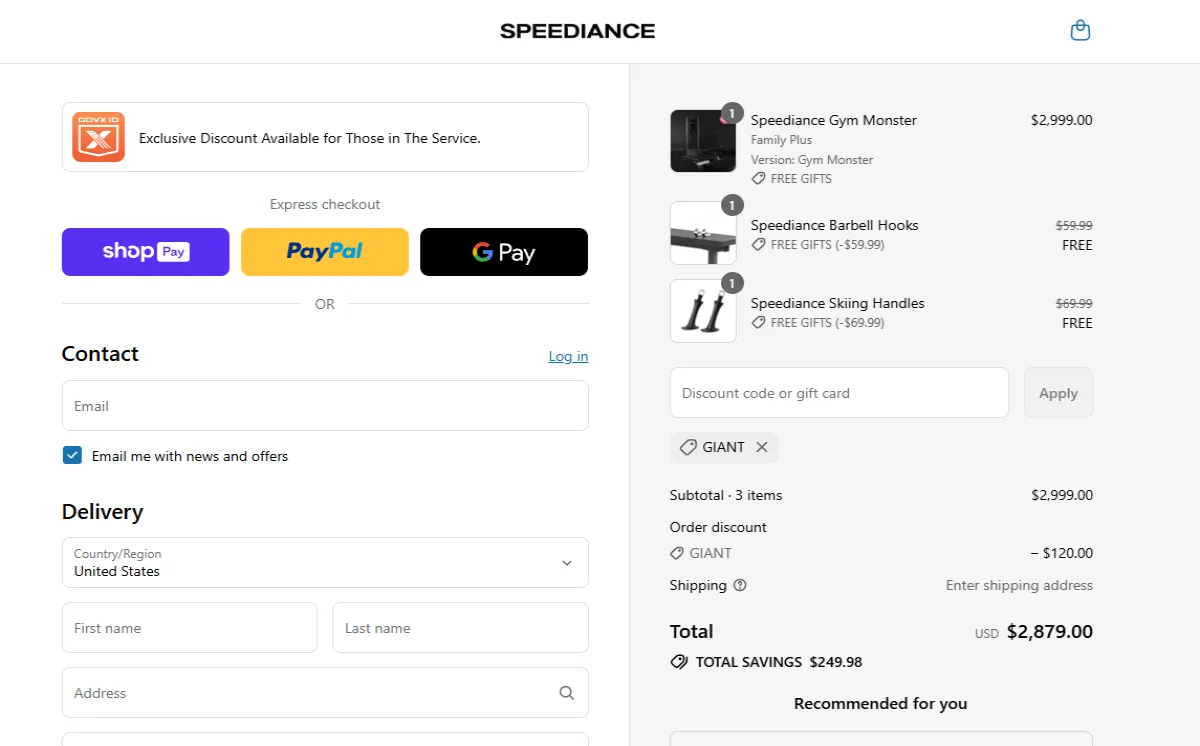Click the GOVX ID discount logo
1200x746 pixels.
point(98,137)
